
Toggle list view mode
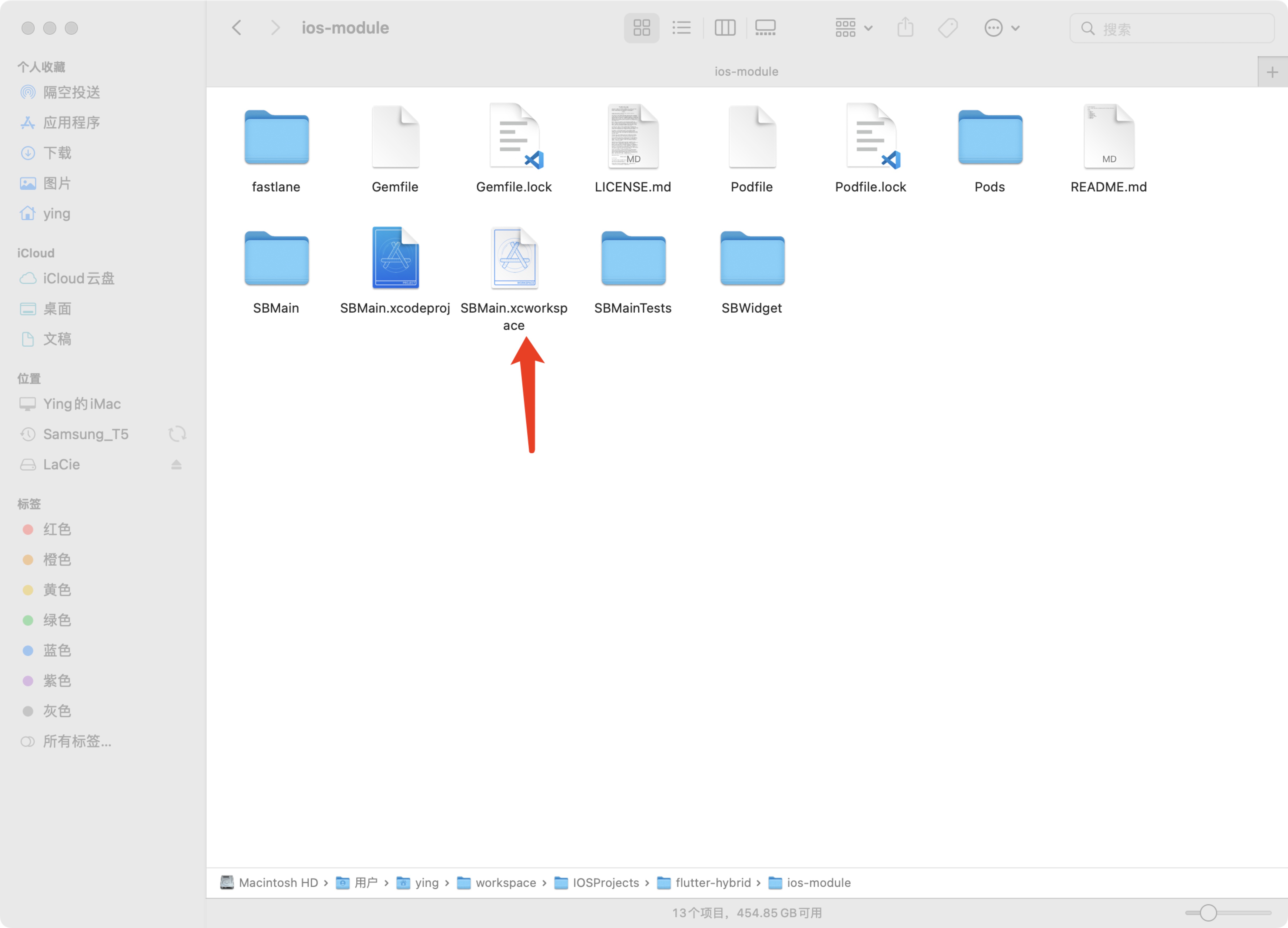(682, 27)
